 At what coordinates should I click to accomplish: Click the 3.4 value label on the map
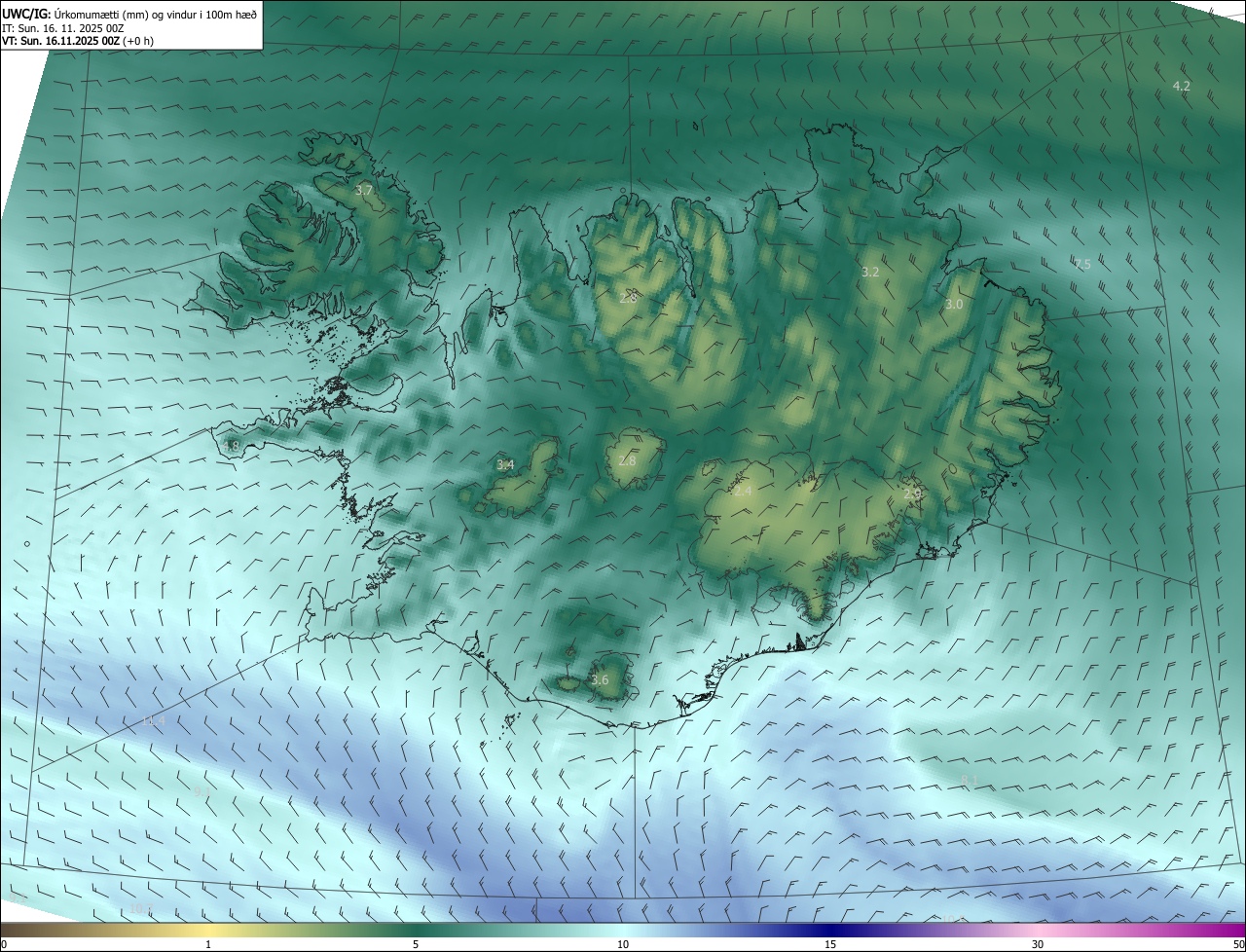point(505,465)
